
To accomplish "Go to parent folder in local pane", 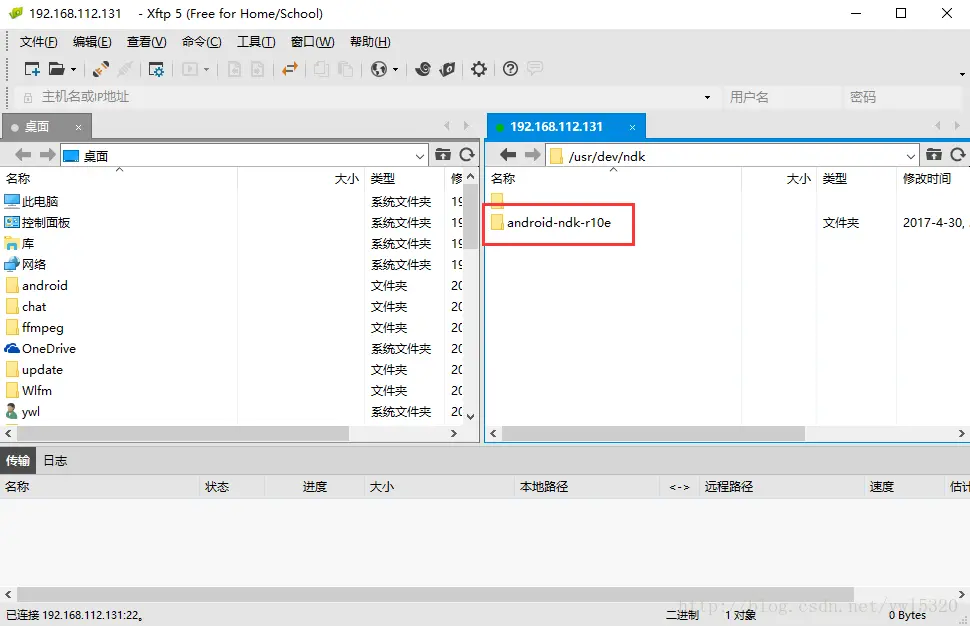I will [443, 155].
